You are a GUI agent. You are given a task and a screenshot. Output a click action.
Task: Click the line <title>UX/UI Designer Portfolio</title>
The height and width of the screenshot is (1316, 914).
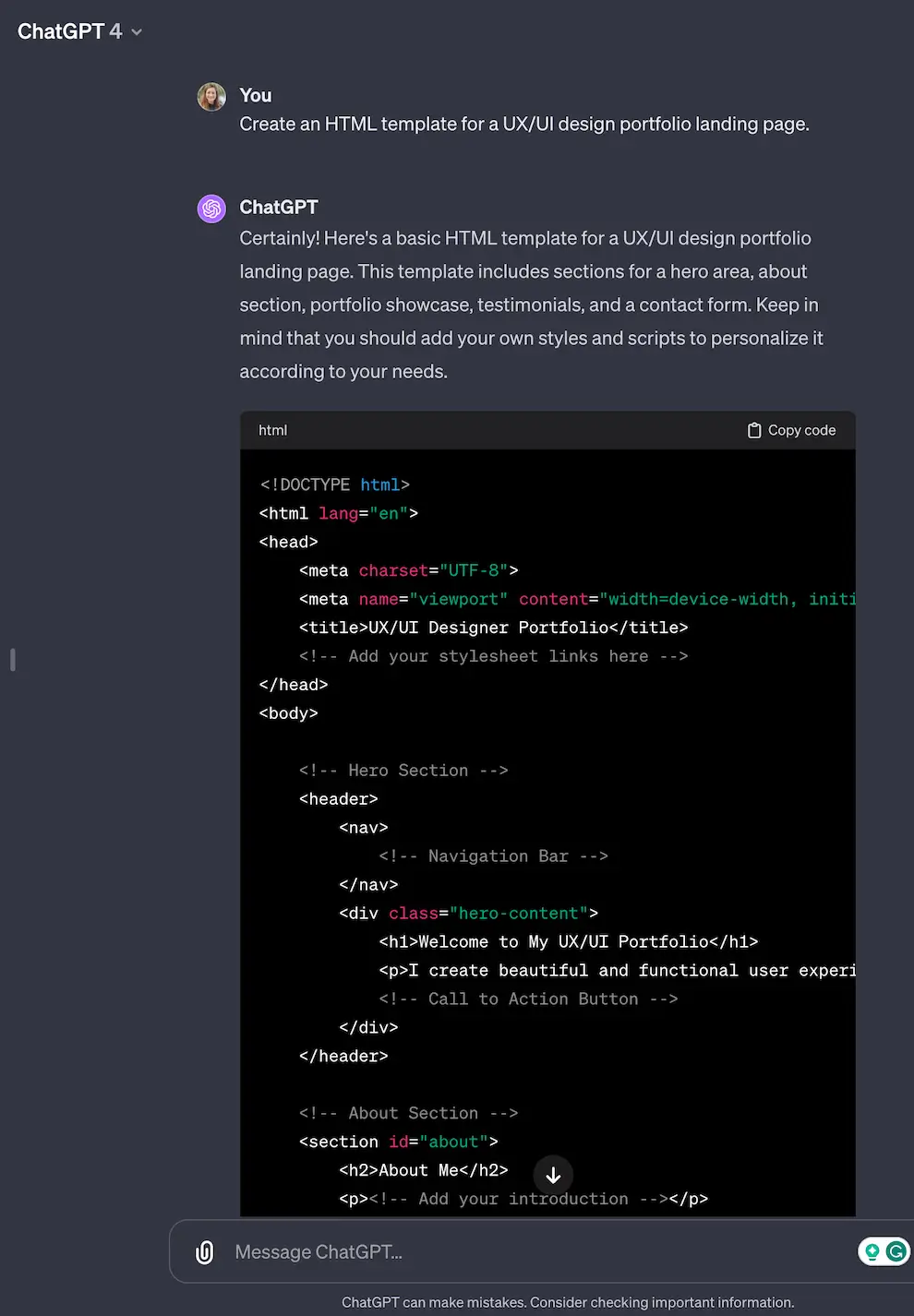pyautogui.click(x=494, y=628)
